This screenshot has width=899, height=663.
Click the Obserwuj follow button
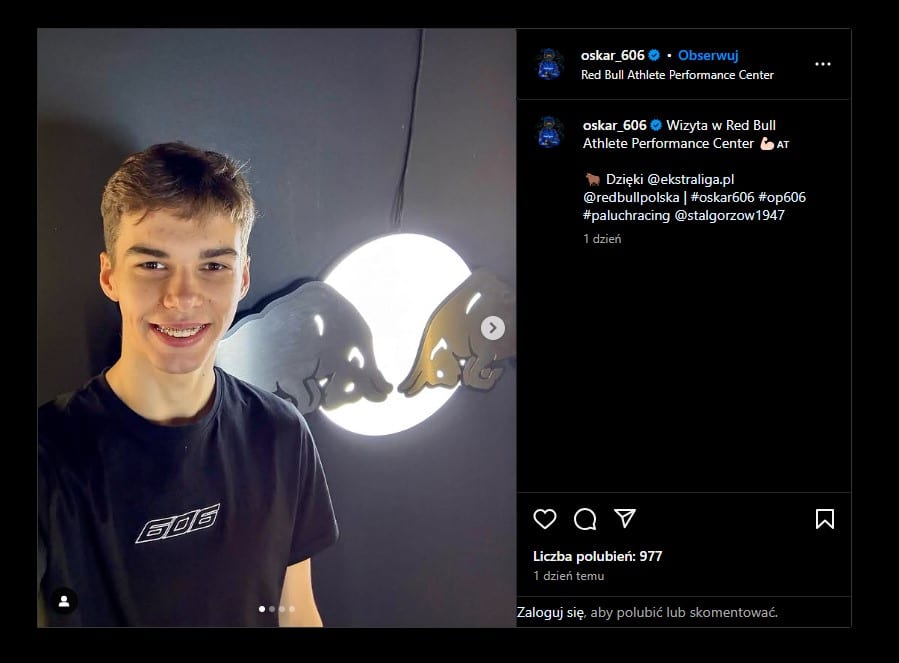click(708, 55)
